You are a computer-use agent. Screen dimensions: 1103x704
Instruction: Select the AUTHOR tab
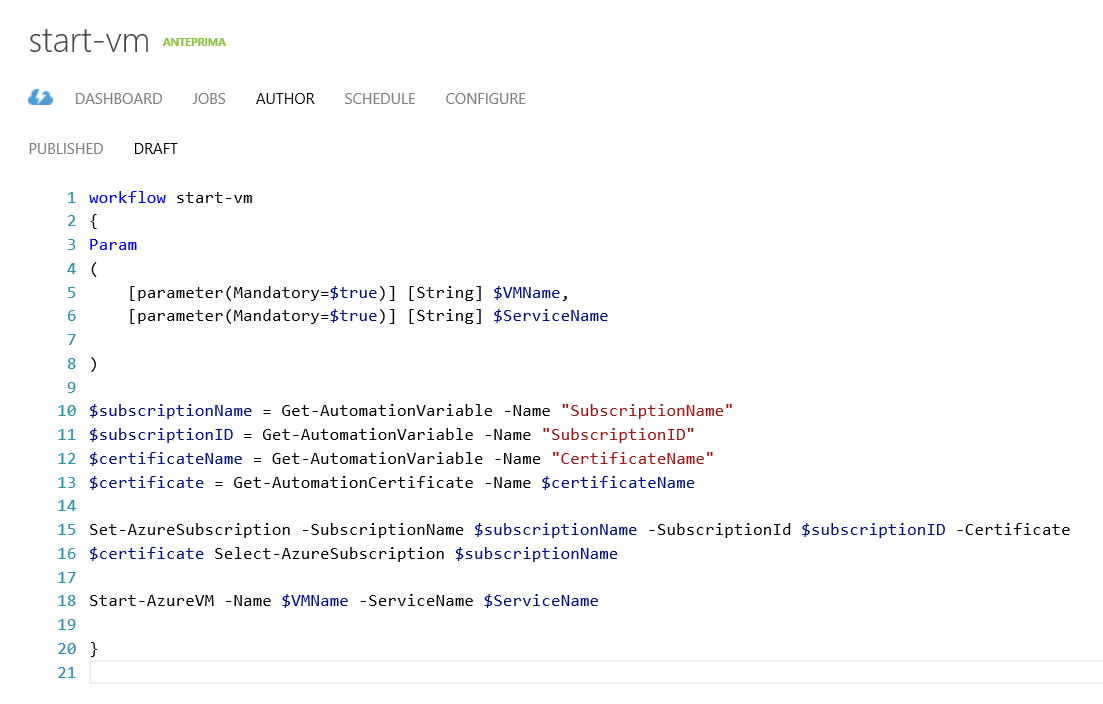(285, 98)
